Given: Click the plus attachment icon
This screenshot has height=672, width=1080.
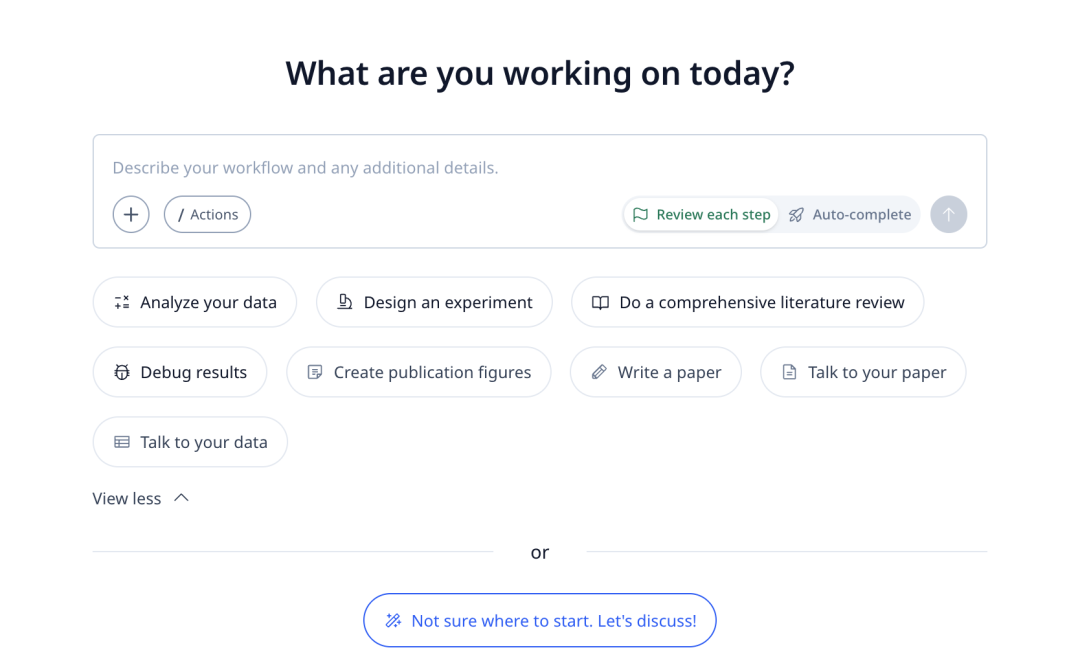Looking at the screenshot, I should 131,214.
